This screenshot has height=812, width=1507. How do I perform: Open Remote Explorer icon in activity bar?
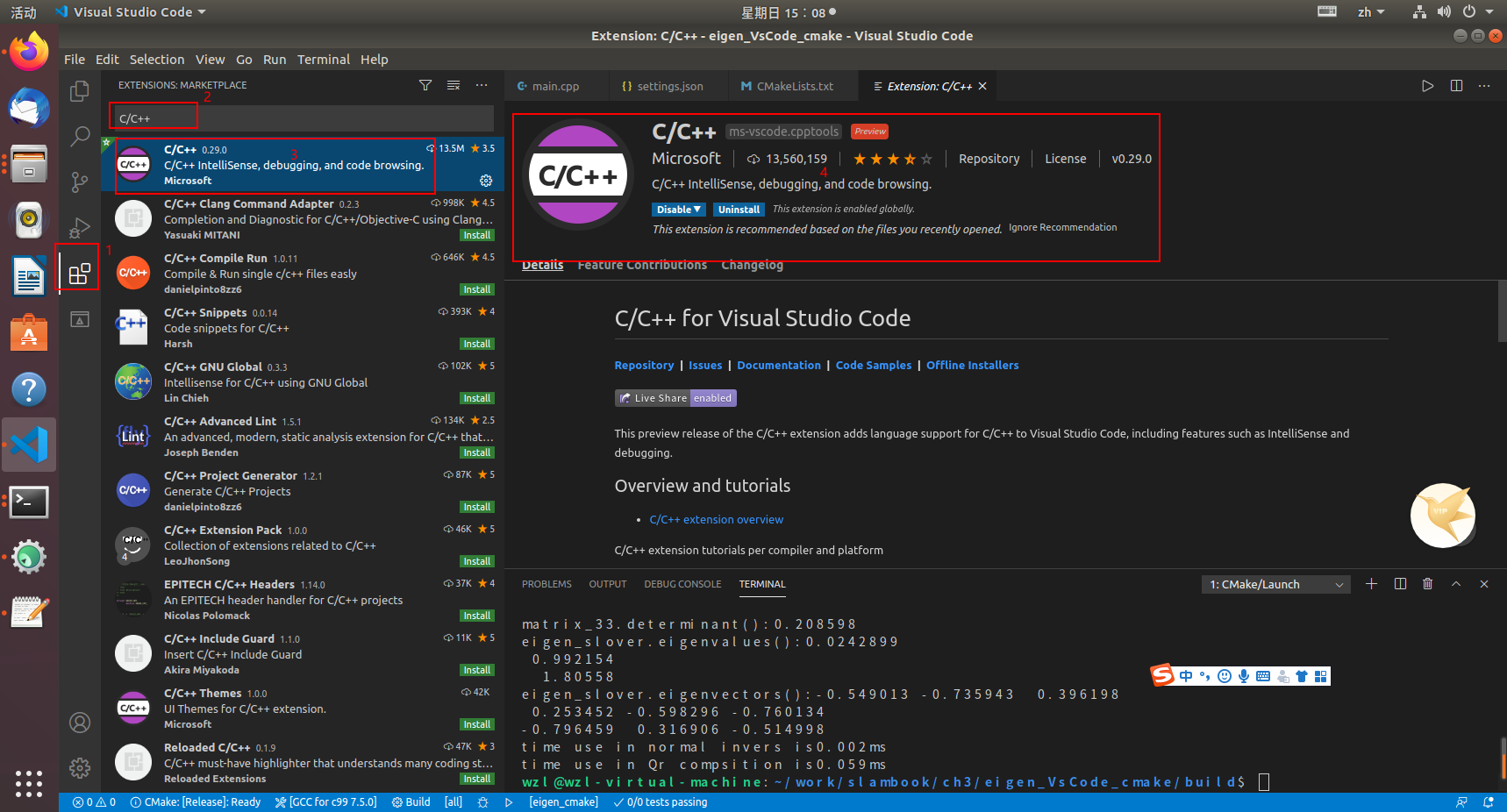click(80, 319)
